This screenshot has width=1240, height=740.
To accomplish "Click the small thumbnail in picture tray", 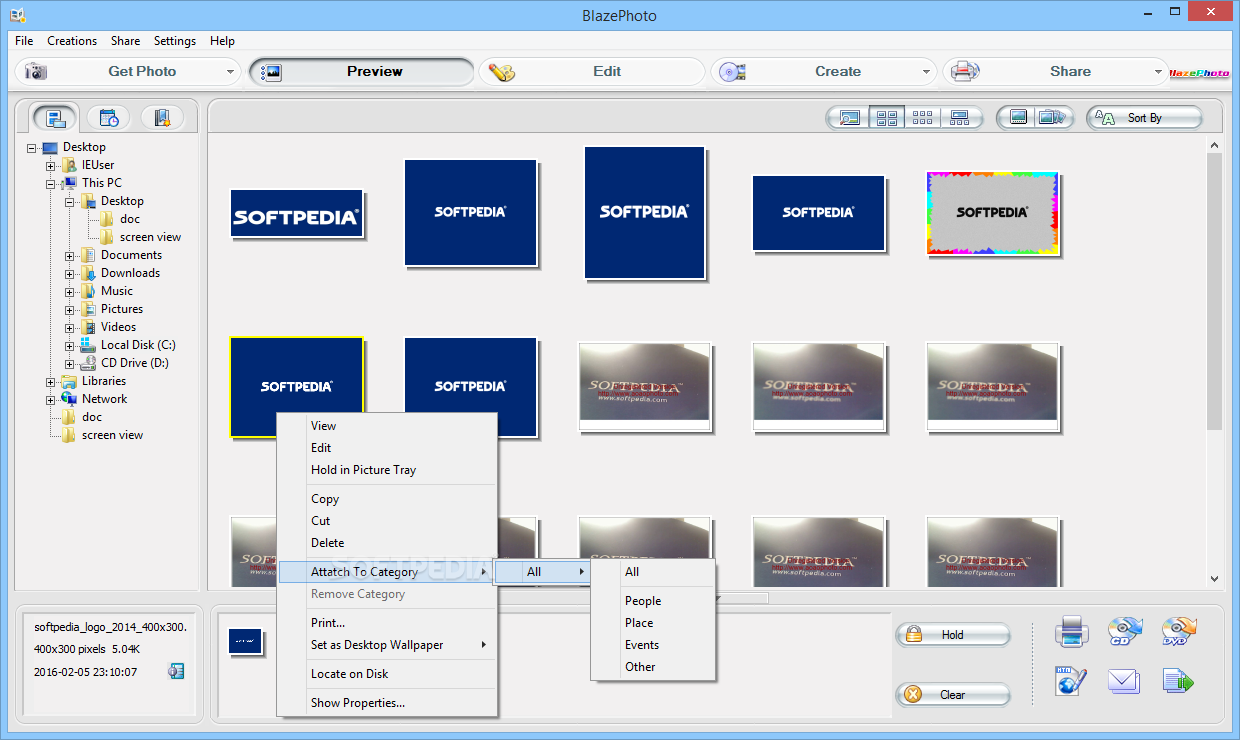I will (x=245, y=640).
